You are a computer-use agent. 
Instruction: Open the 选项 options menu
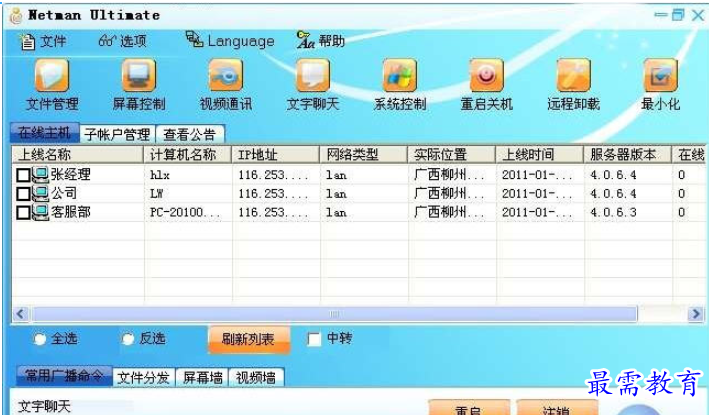point(123,41)
